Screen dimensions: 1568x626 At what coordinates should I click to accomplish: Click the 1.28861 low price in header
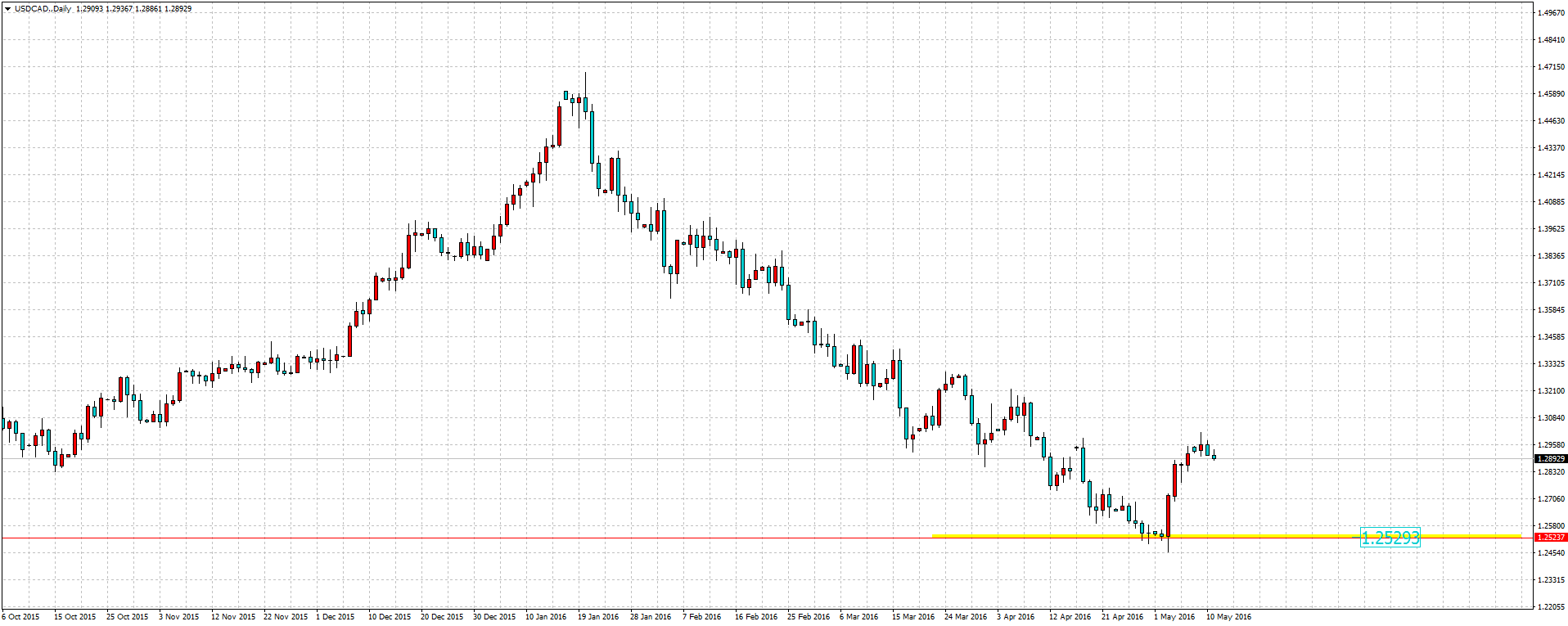click(x=148, y=9)
